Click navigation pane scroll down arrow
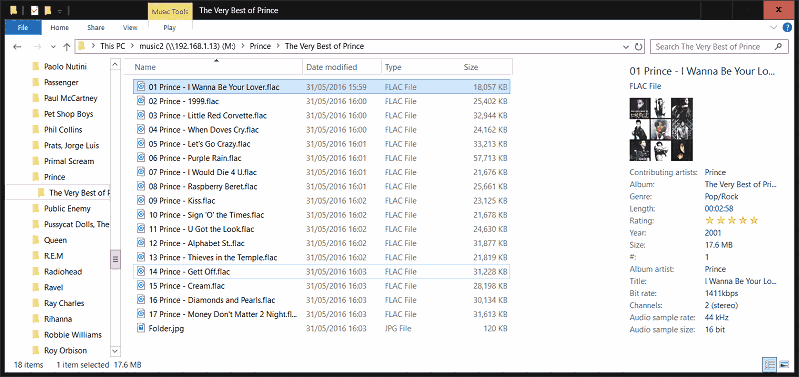 coord(115,351)
